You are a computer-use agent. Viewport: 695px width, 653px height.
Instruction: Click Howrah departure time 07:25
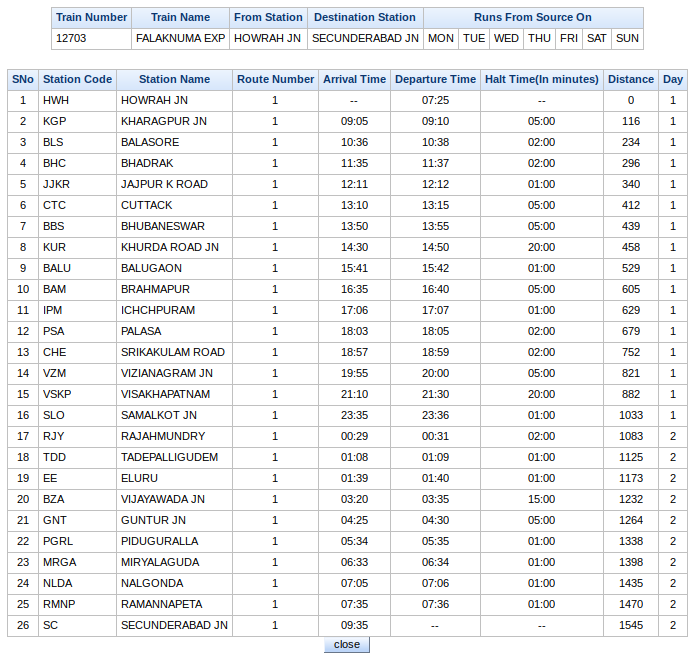pyautogui.click(x=435, y=101)
